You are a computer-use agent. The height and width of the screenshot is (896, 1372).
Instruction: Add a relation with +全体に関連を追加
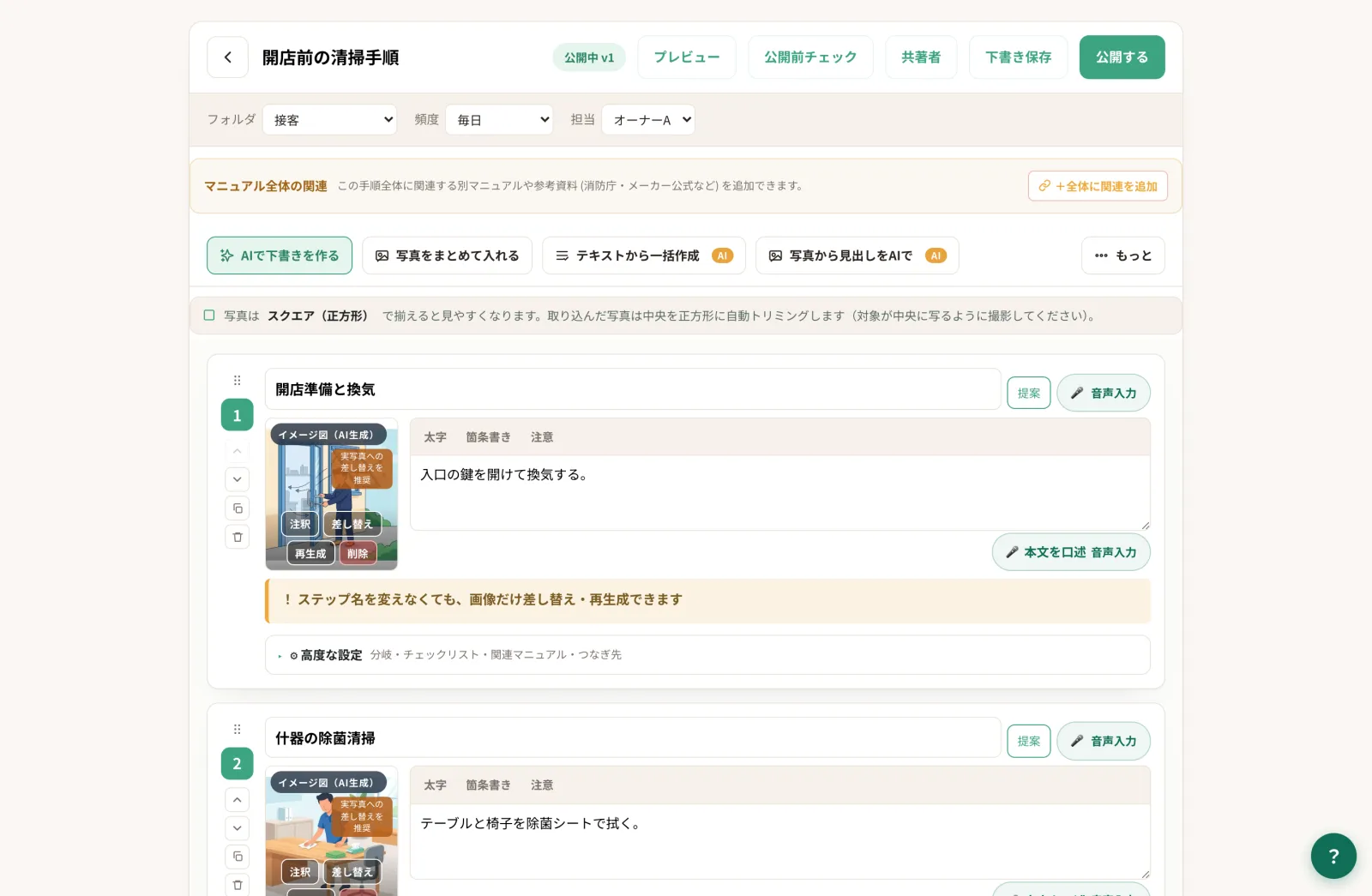point(1098,186)
